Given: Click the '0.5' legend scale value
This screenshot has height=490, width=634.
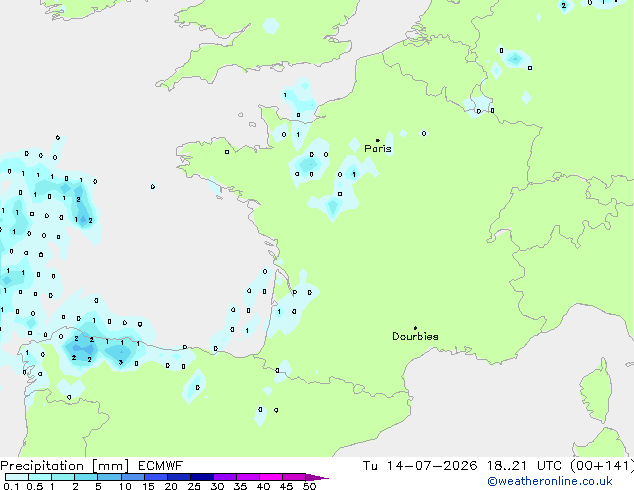Looking at the screenshot, I should pyautogui.click(x=35, y=486).
